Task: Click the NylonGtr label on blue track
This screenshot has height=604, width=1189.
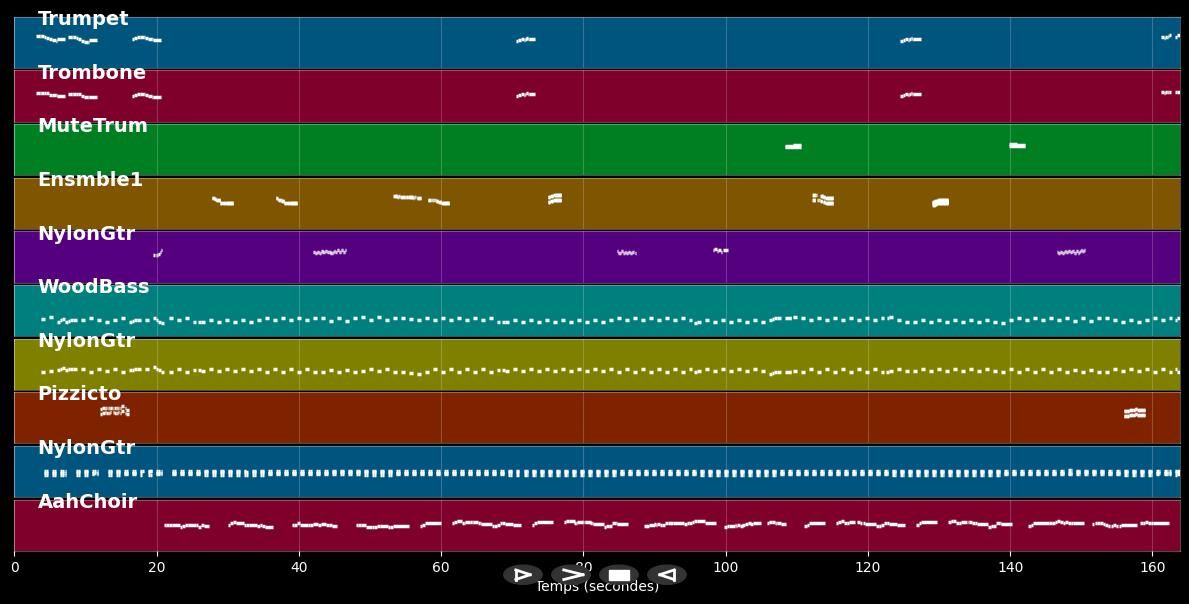Action: tap(86, 448)
